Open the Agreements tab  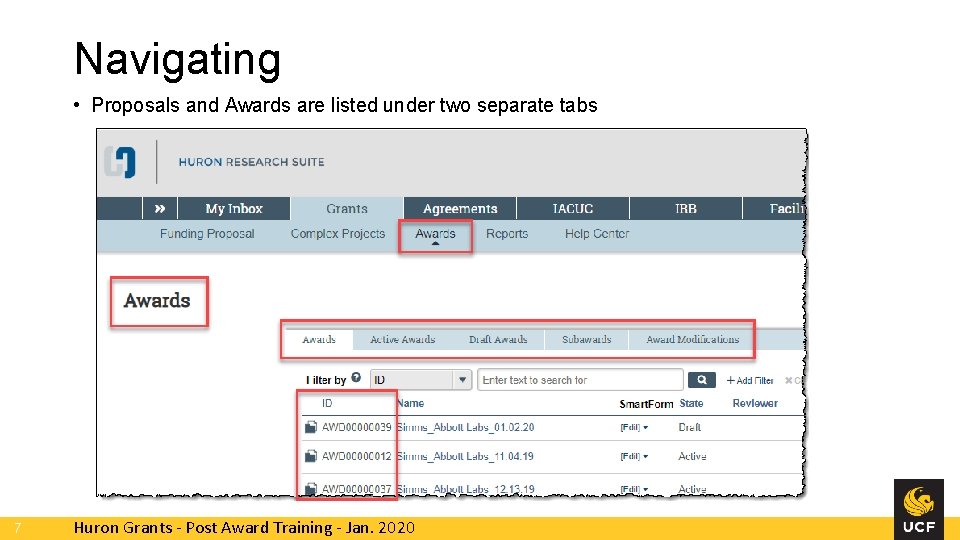(x=460, y=208)
